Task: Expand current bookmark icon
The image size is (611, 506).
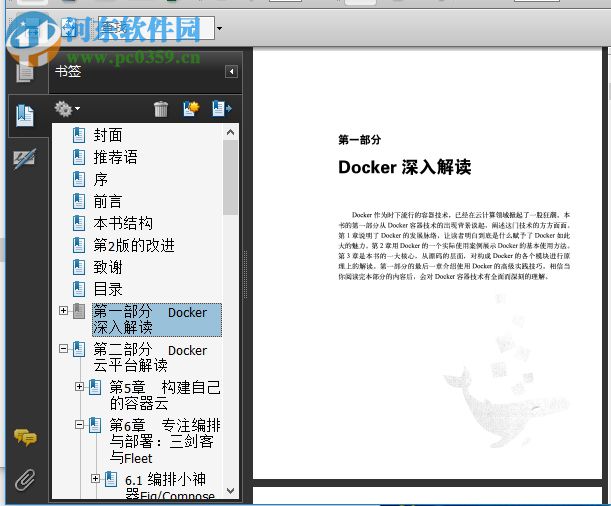Action: (222, 109)
